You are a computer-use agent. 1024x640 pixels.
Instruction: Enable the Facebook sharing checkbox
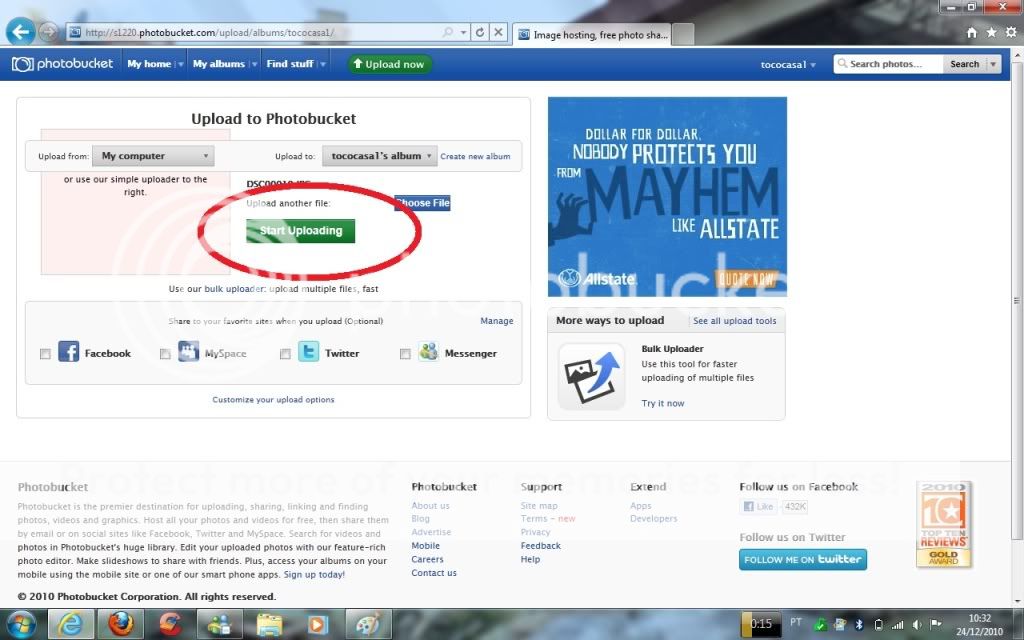coord(45,354)
